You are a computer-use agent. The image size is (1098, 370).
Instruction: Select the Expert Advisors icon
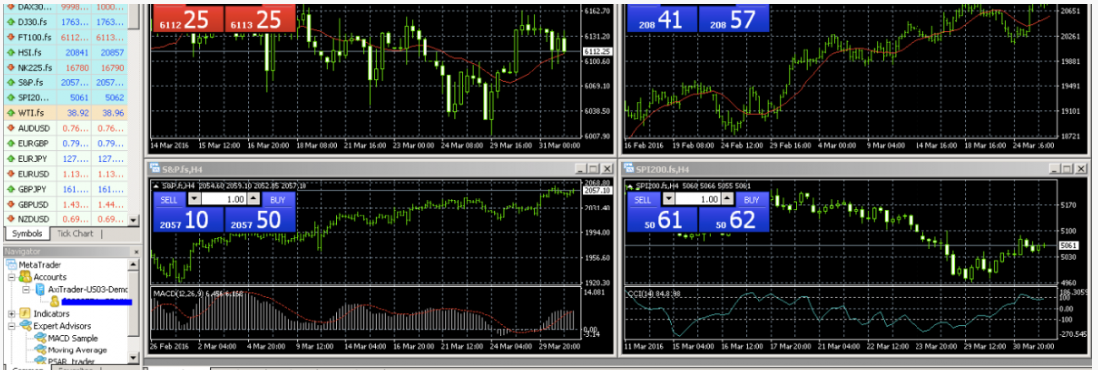pyautogui.click(x=25, y=326)
